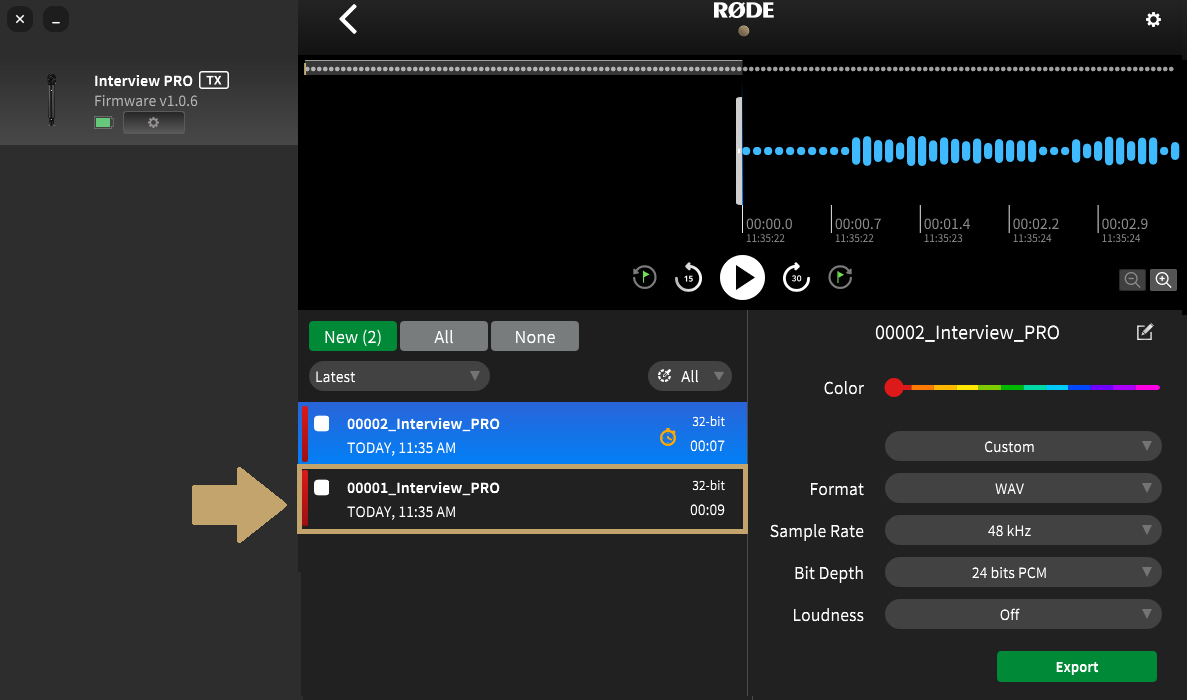Skip forward by 30 seconds

click(796, 278)
